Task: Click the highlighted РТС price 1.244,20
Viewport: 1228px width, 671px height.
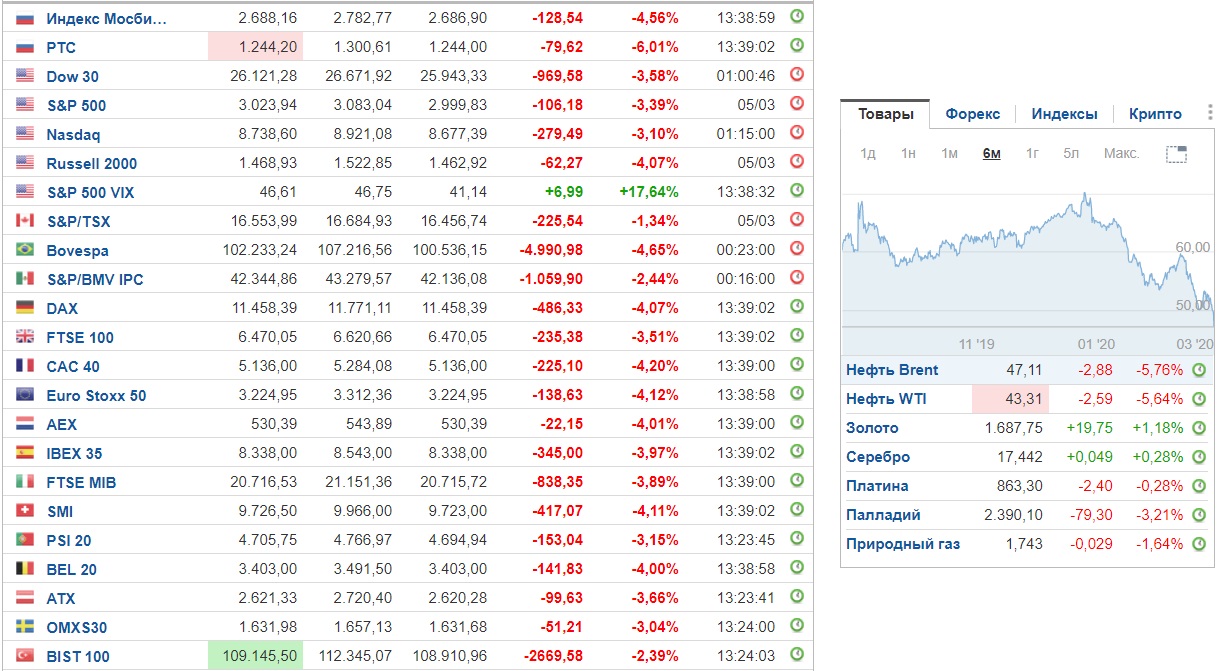Action: [x=255, y=47]
